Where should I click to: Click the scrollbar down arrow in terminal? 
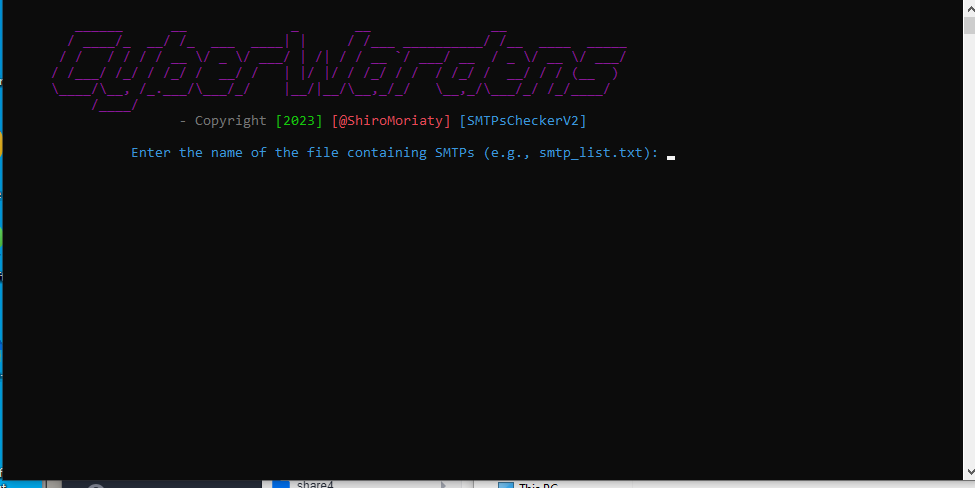[x=969, y=471]
